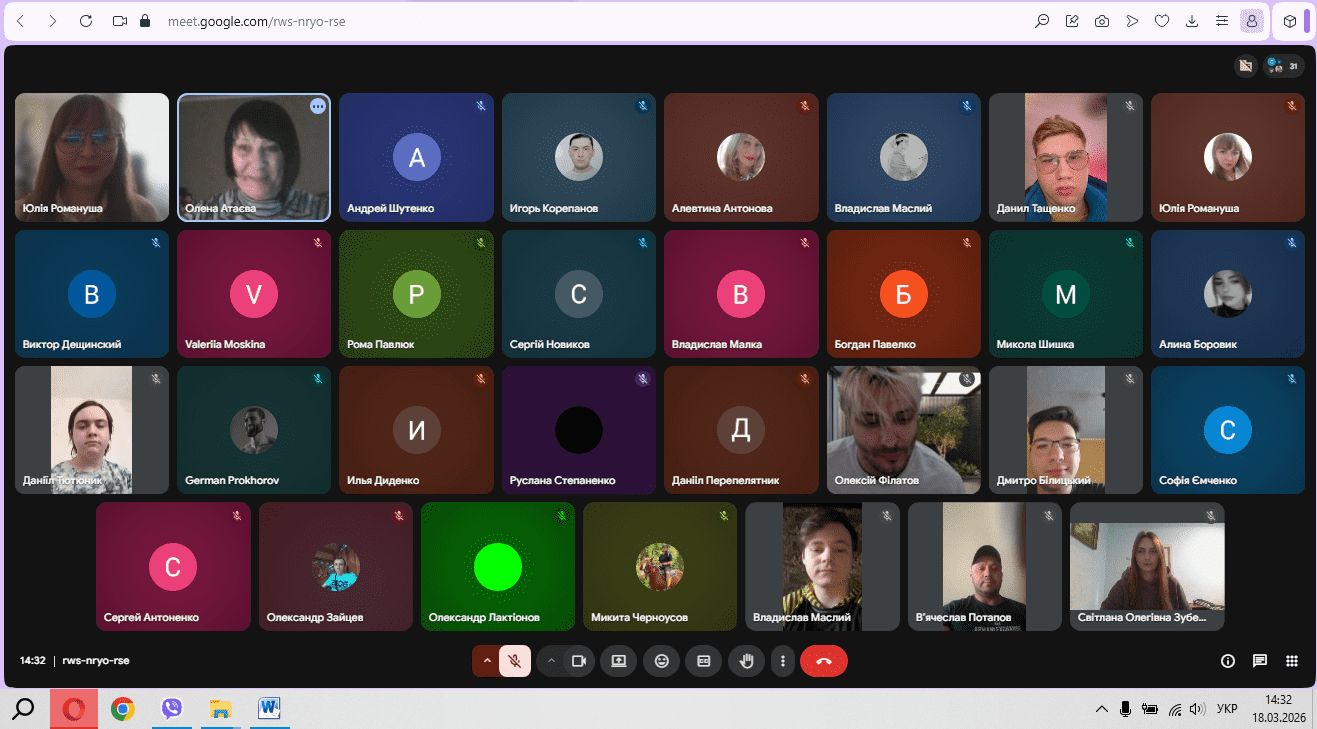Expand audio settings arrow beside the microphone

point(487,661)
